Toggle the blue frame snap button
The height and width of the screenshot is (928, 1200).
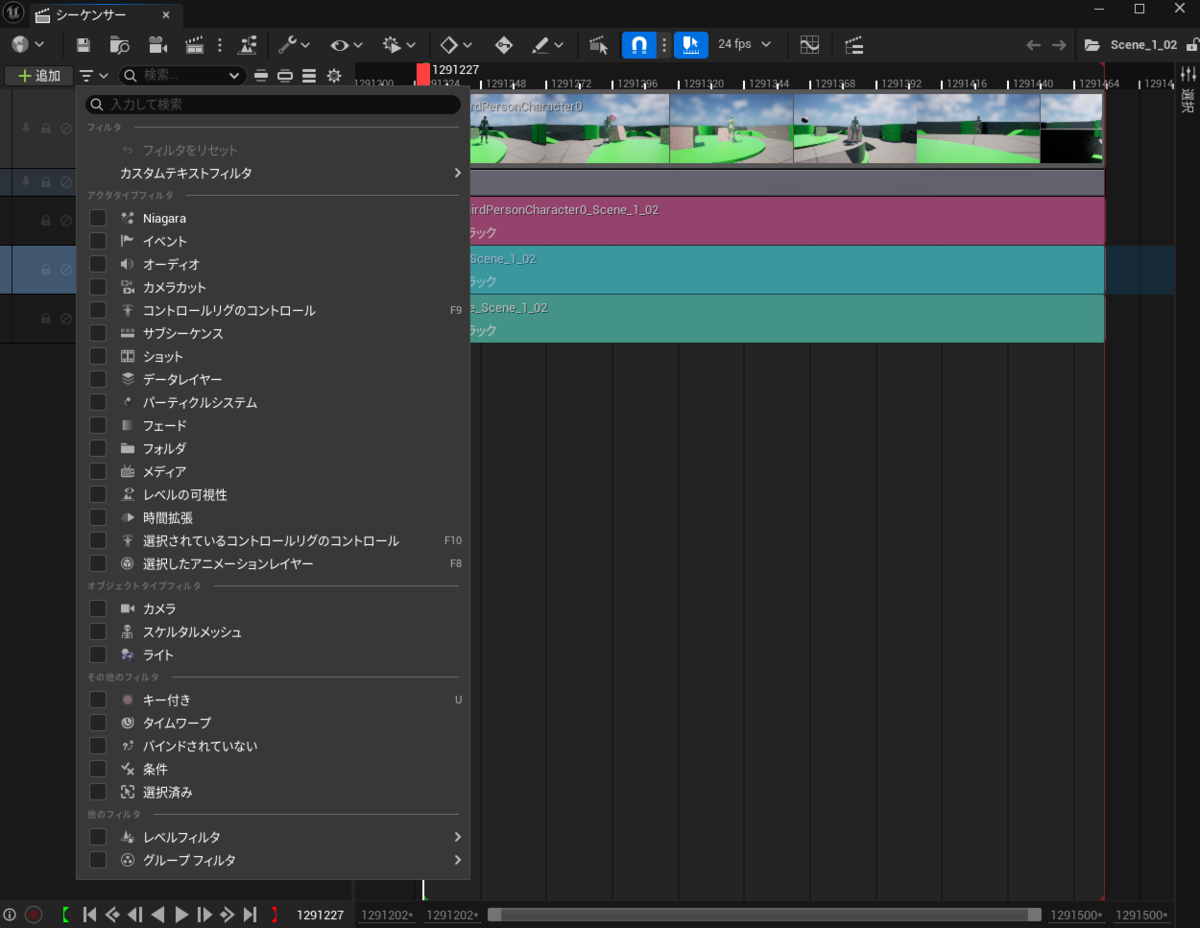point(690,45)
